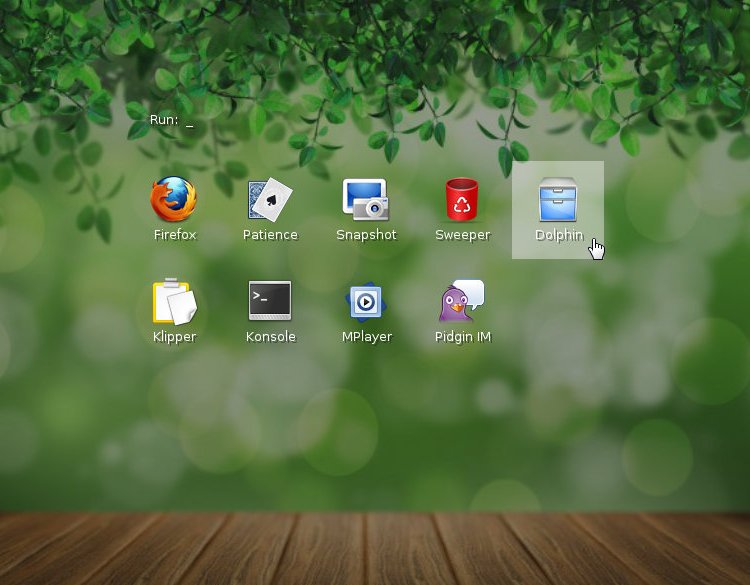This screenshot has height=585, width=750.
Task: Click the "MPlayer" text label
Action: coord(367,337)
